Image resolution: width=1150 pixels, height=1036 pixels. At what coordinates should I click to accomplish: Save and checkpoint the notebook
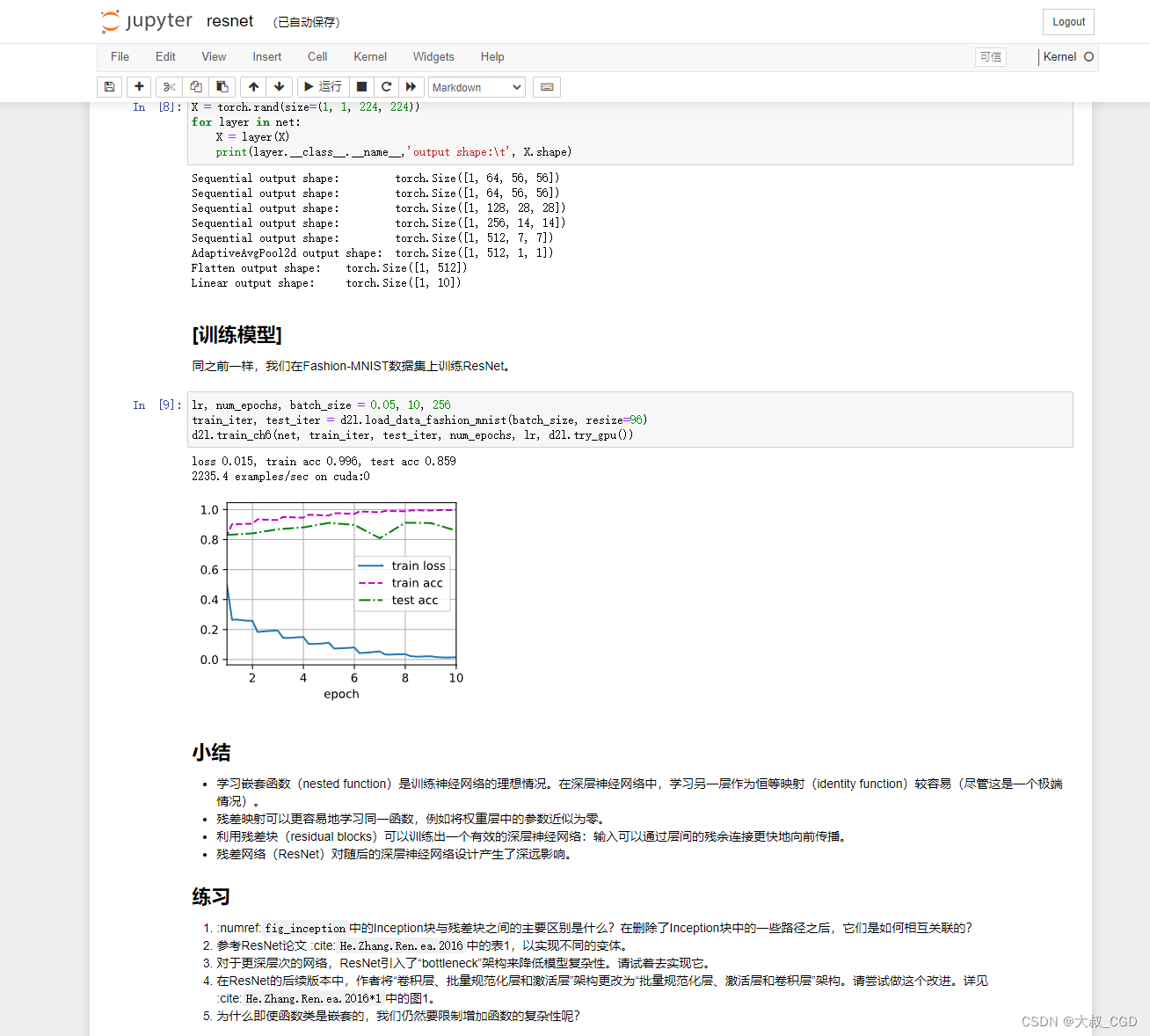tap(109, 87)
